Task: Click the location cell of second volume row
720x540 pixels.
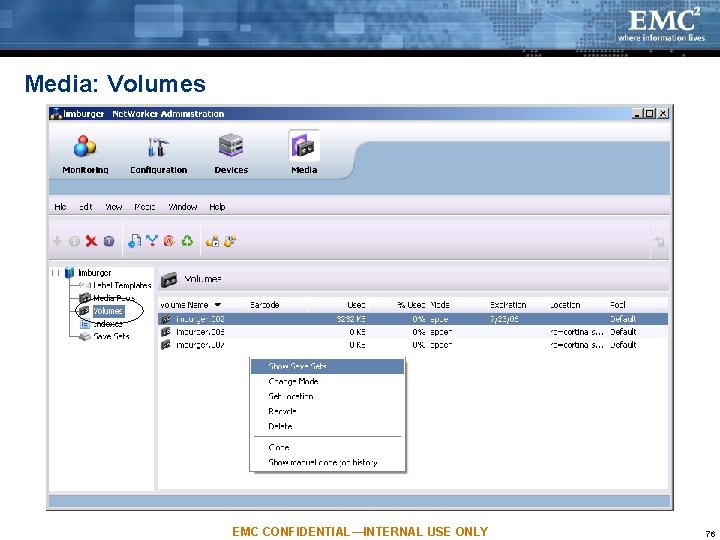Action: (x=577, y=332)
